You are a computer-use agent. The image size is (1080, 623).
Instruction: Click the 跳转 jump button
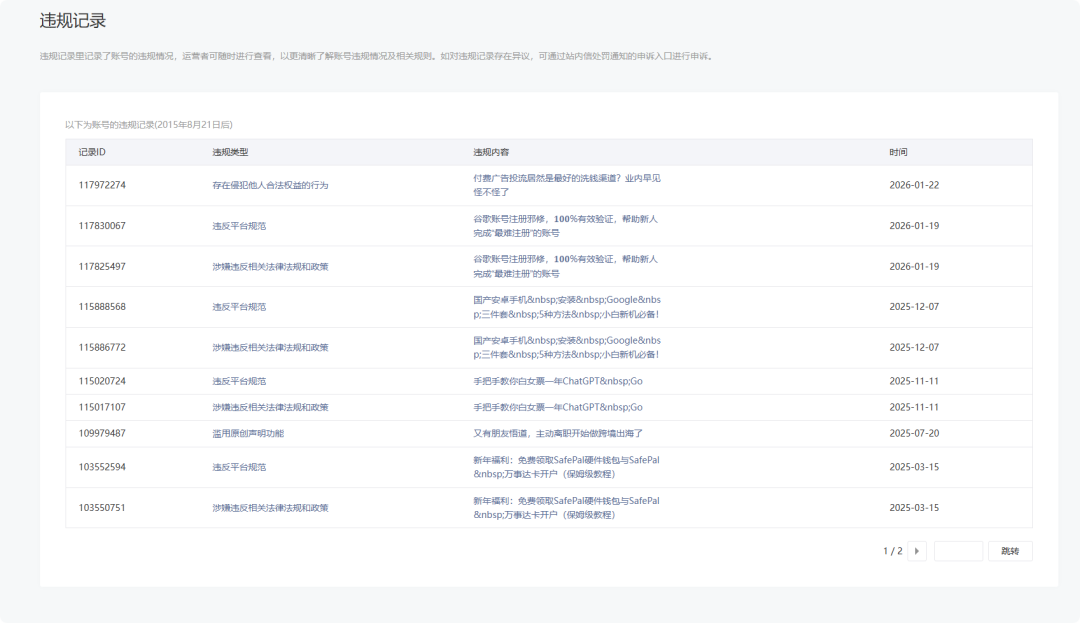point(1010,551)
